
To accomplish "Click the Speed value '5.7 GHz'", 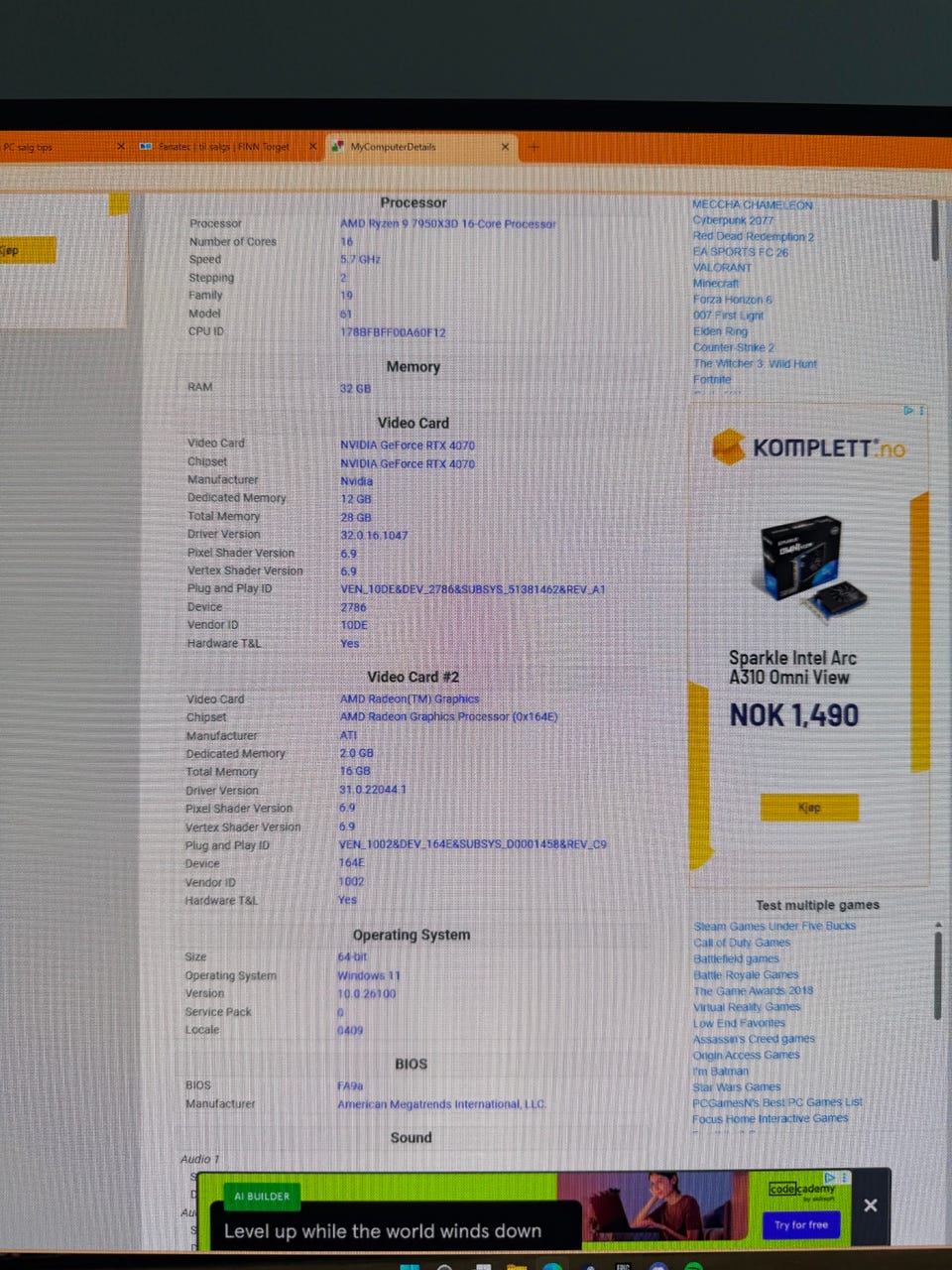I will (360, 260).
